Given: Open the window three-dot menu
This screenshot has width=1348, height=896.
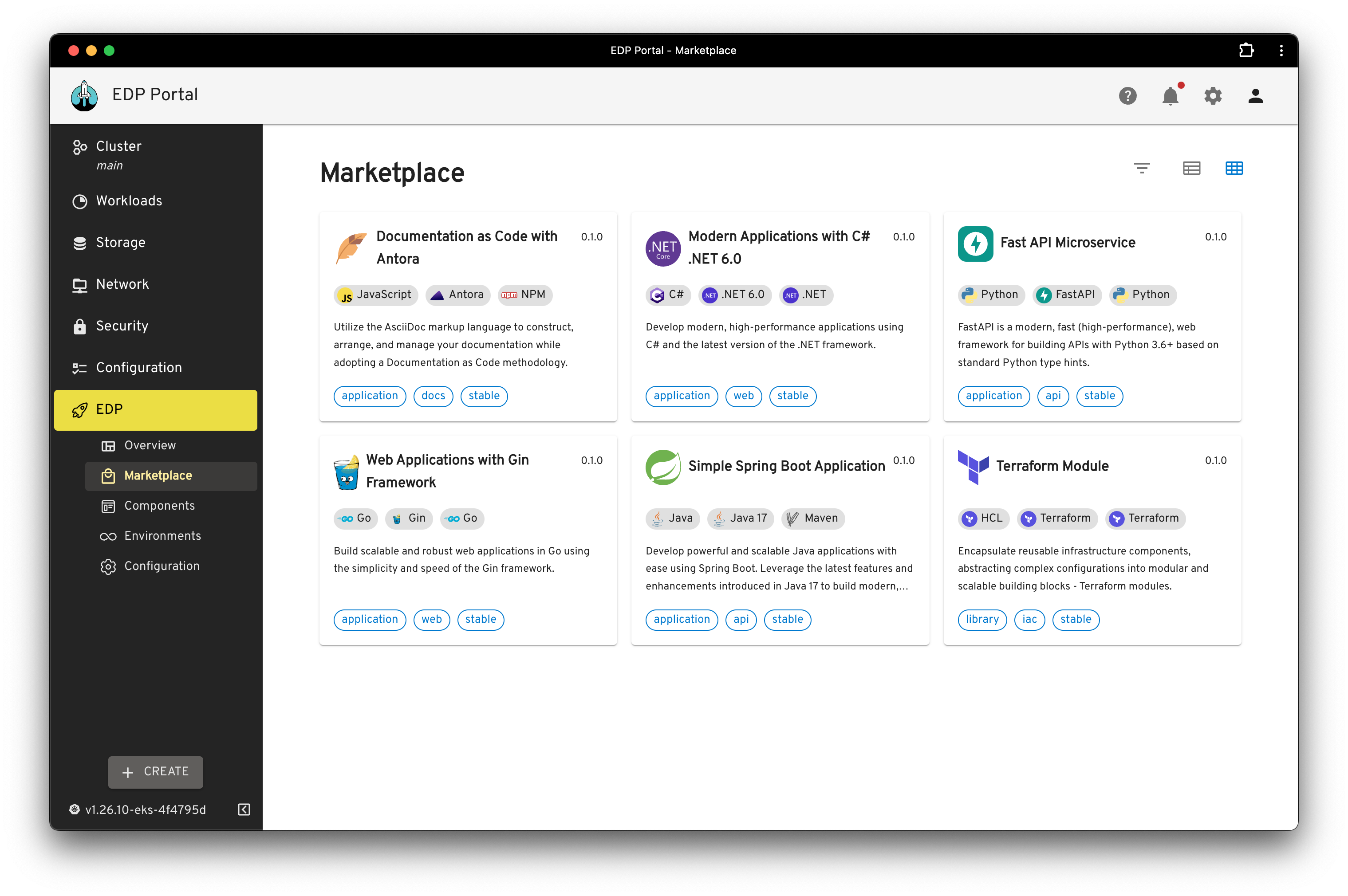Looking at the screenshot, I should [1281, 50].
